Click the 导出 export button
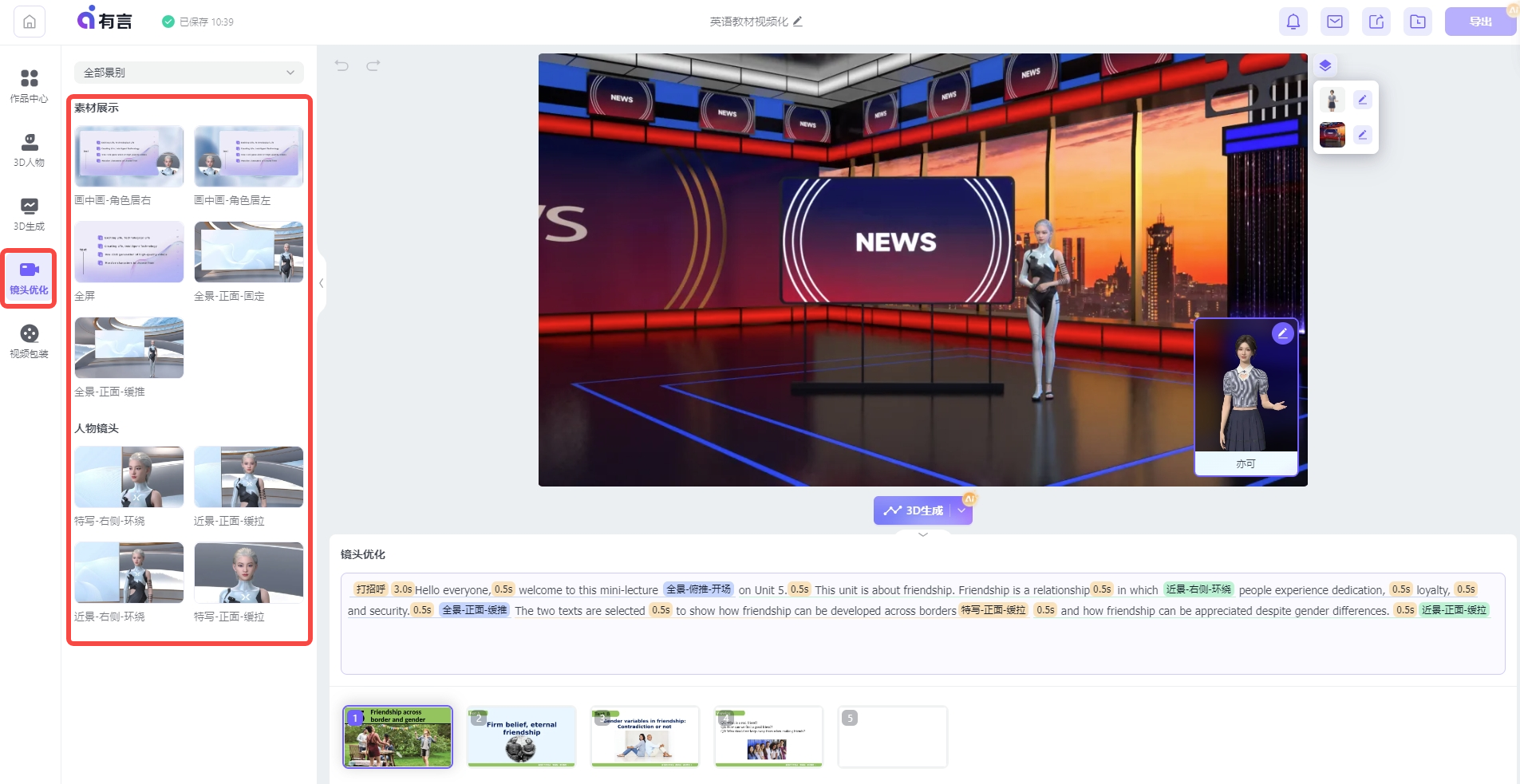1520x784 pixels. coord(1480,22)
